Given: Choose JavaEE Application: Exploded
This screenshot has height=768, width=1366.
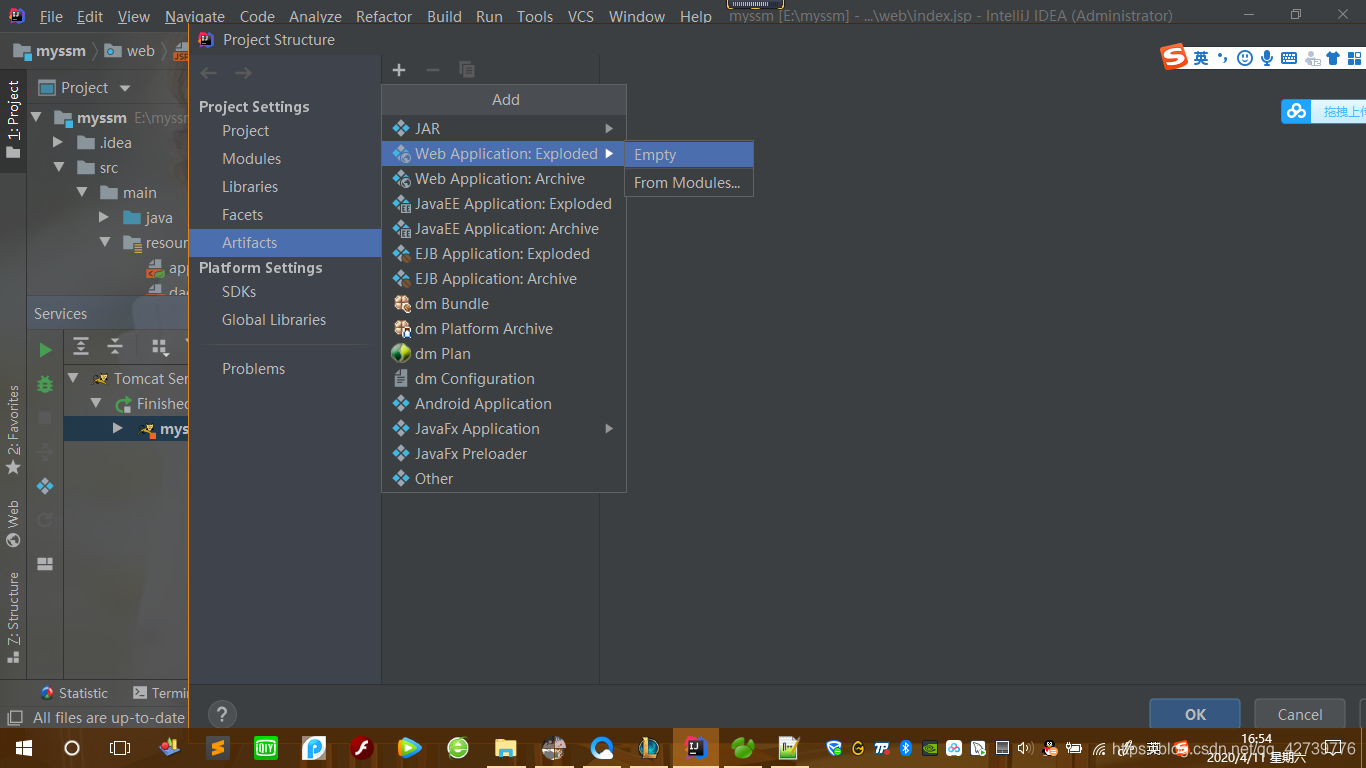Looking at the screenshot, I should tap(504, 203).
